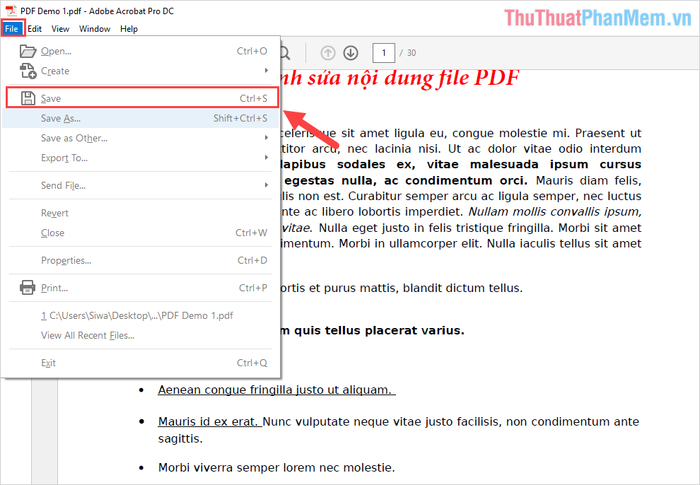Go to next page with down arrow
700x485 pixels.
350,53
